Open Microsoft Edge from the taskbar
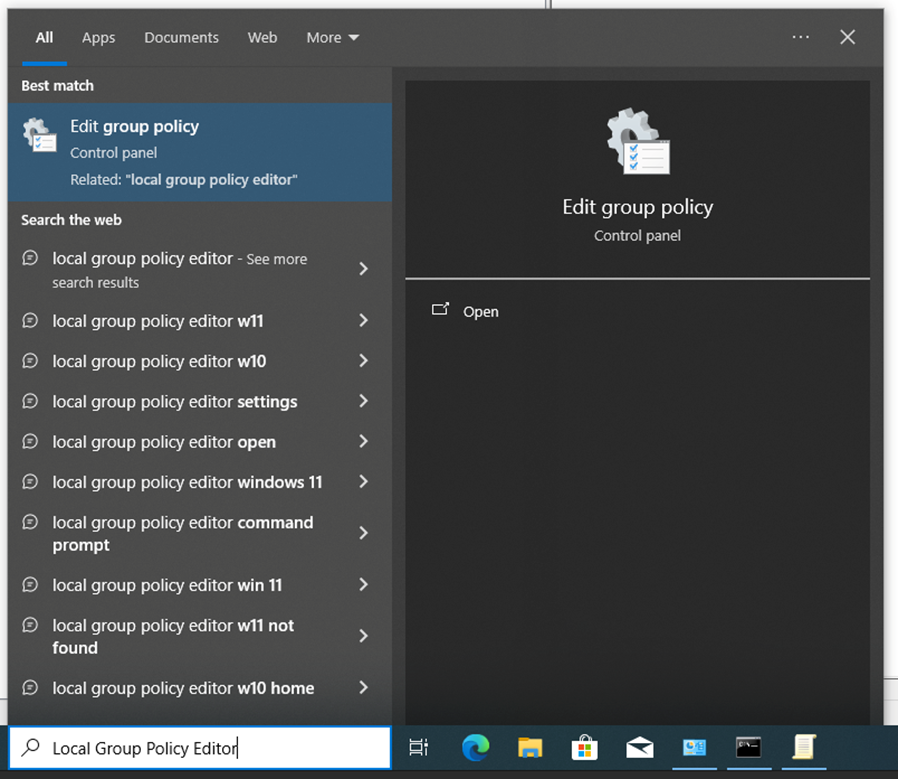 [475, 747]
